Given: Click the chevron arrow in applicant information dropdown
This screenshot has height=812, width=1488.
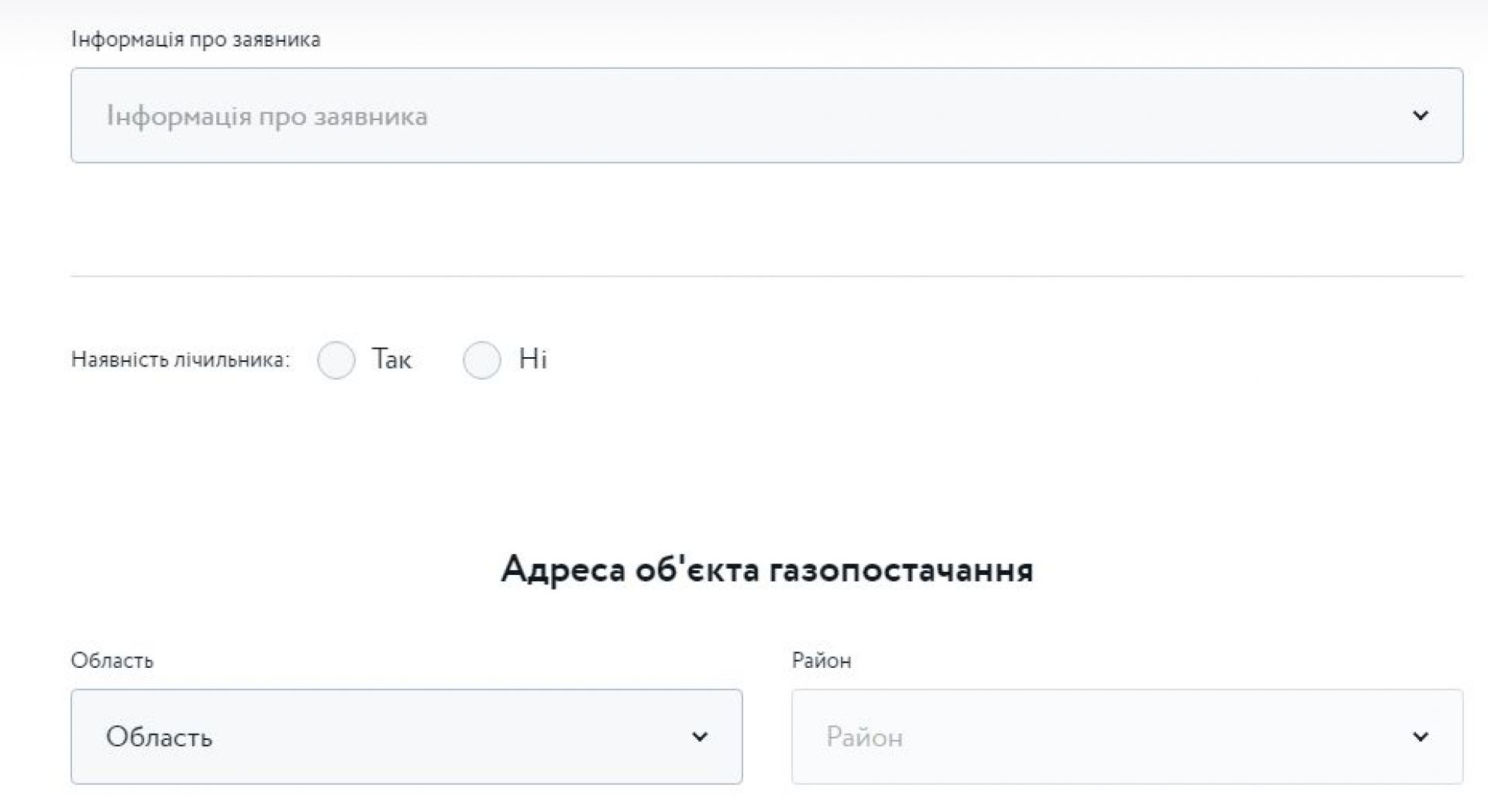Looking at the screenshot, I should [x=1420, y=115].
